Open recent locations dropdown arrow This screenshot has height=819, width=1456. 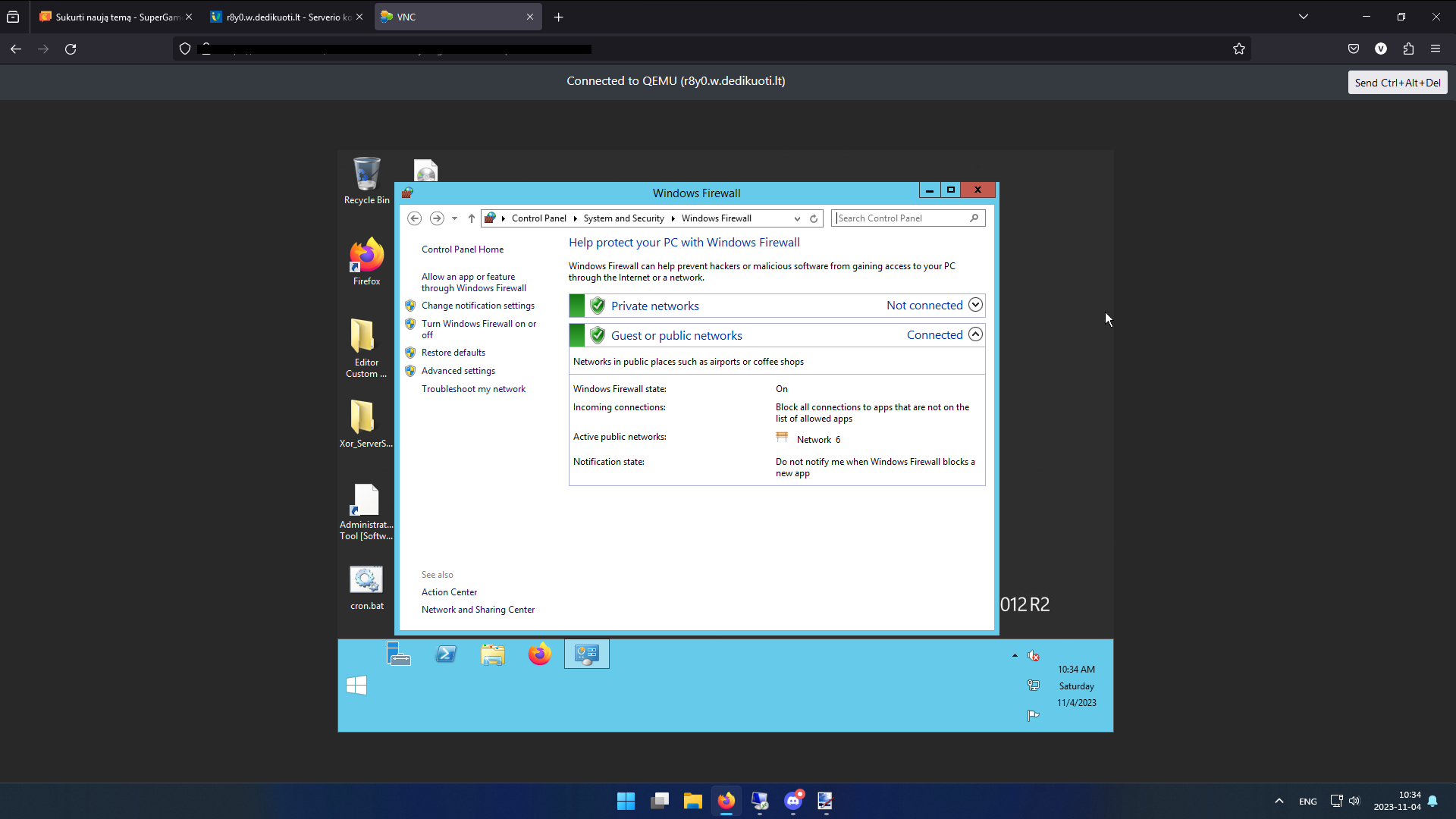[x=454, y=218]
